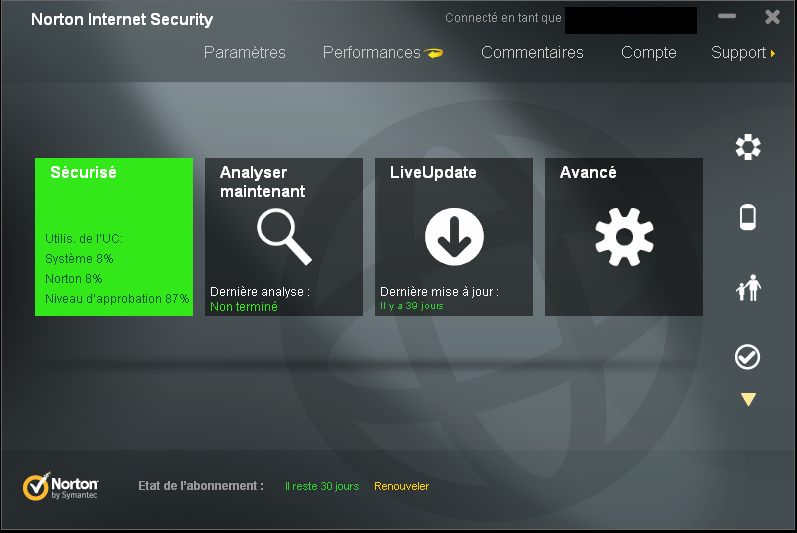Open the parental control family icon
This screenshot has height=533, width=797.
pyautogui.click(x=748, y=288)
